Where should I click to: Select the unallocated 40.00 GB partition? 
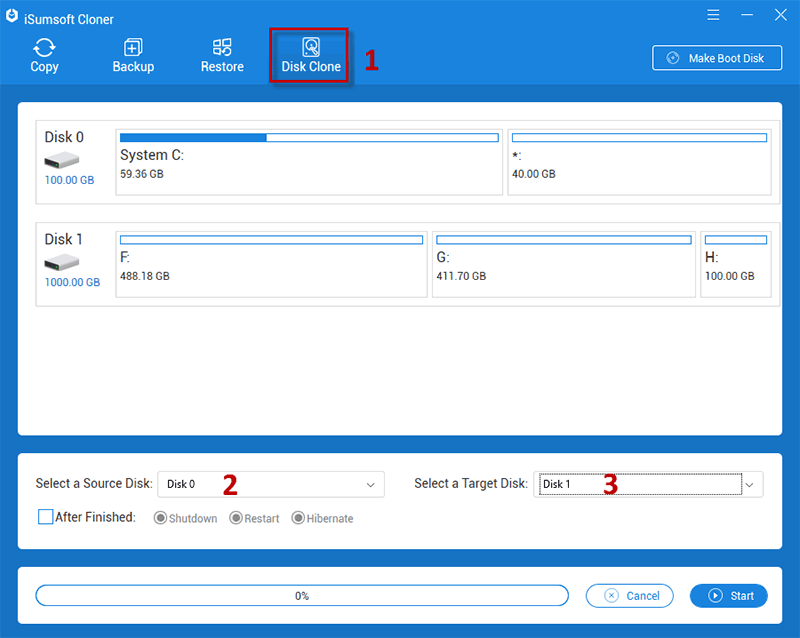coord(639,162)
